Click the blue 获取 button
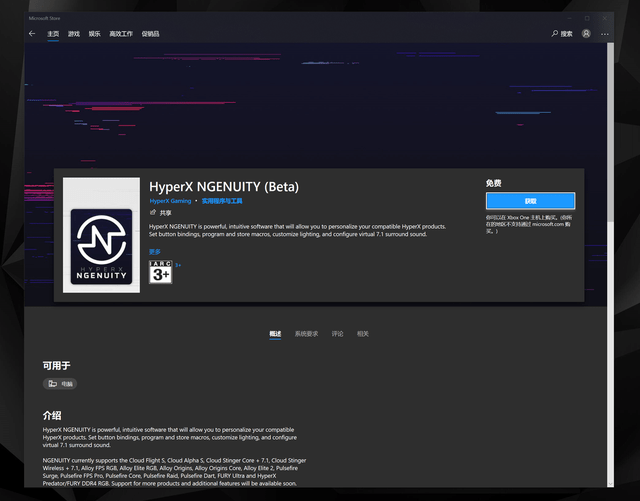The height and width of the screenshot is (501, 640). 530,201
